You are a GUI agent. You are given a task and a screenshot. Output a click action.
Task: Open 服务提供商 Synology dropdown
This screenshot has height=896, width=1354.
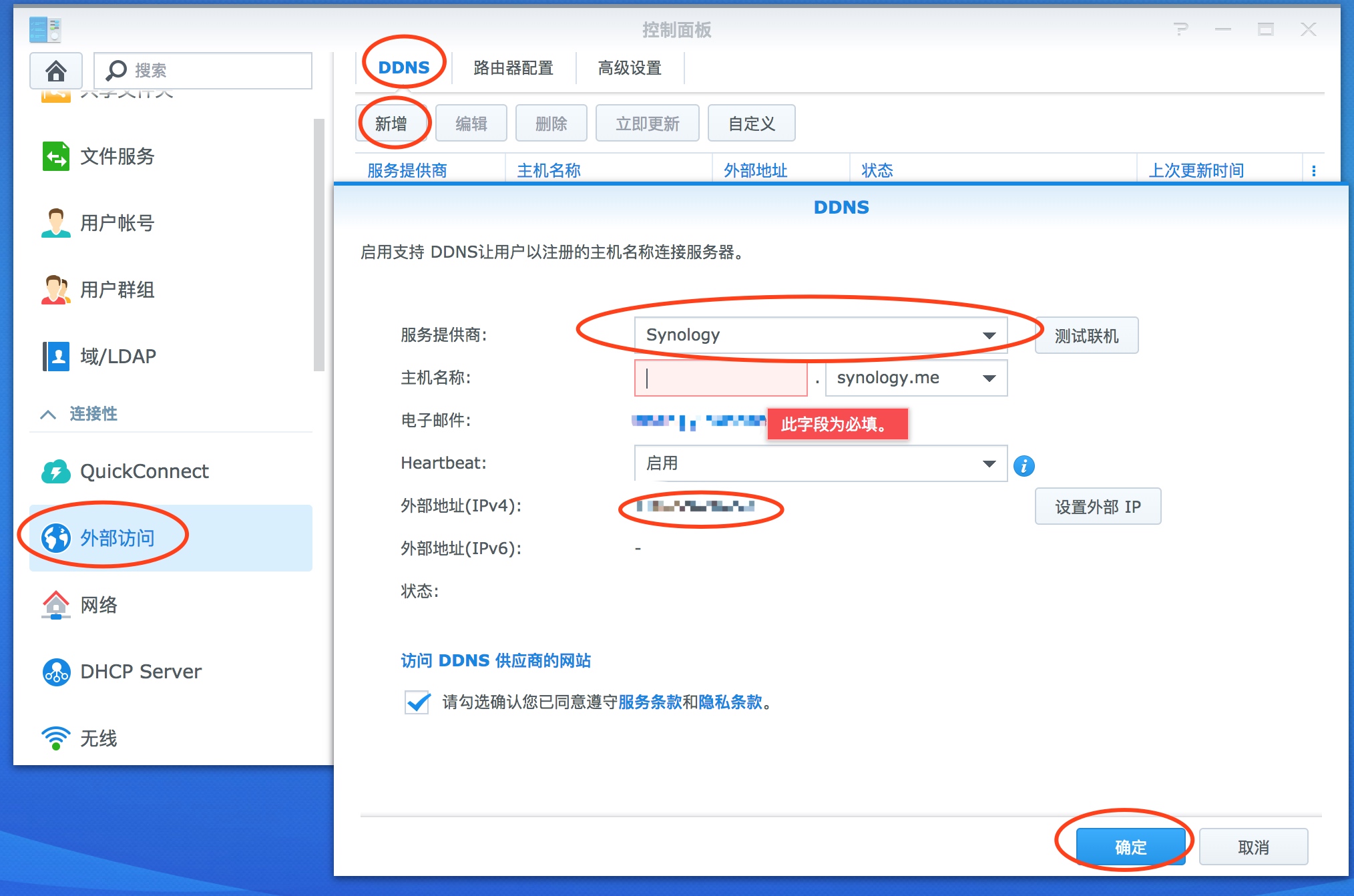(x=821, y=335)
